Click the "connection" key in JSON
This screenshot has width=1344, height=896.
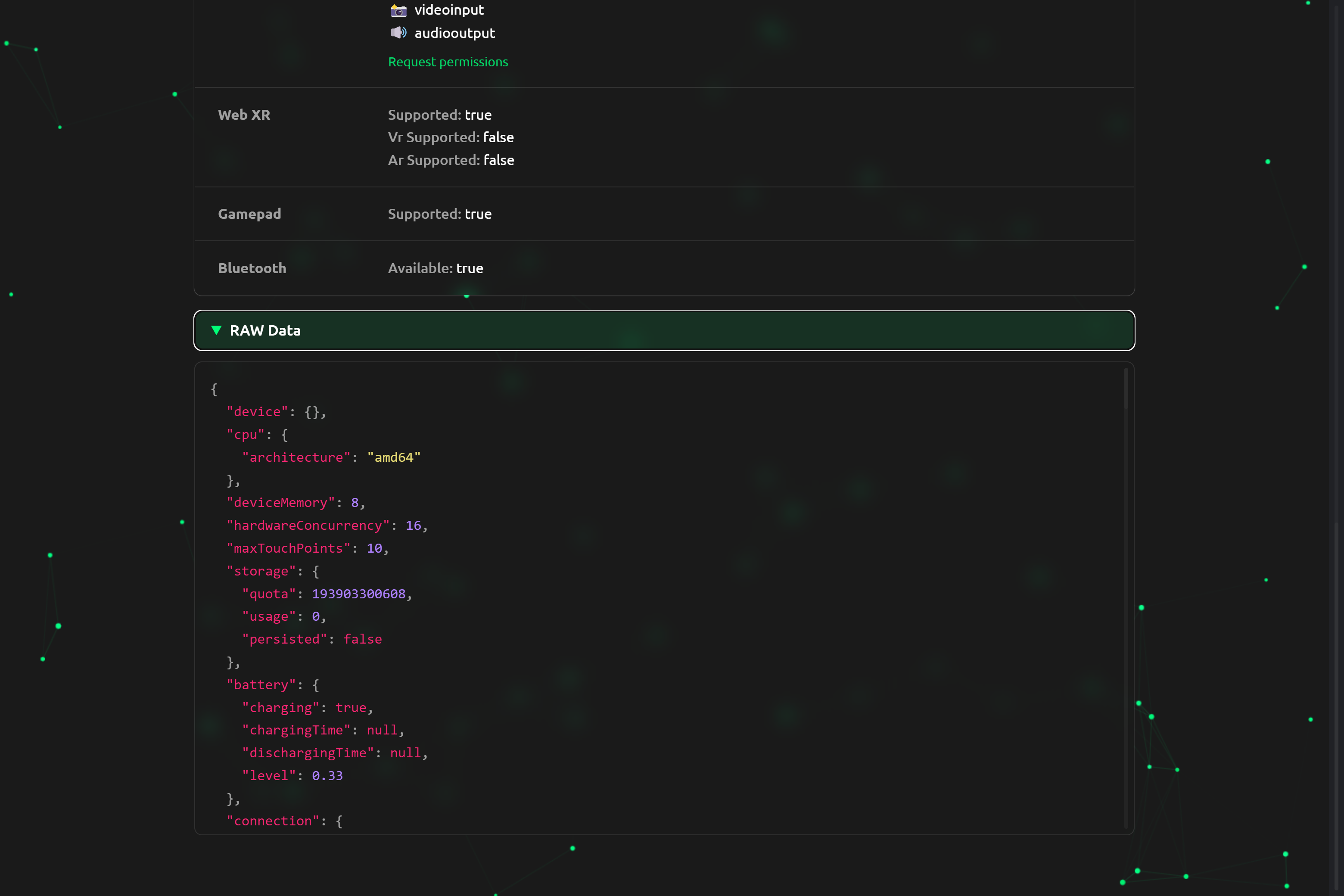(x=273, y=821)
